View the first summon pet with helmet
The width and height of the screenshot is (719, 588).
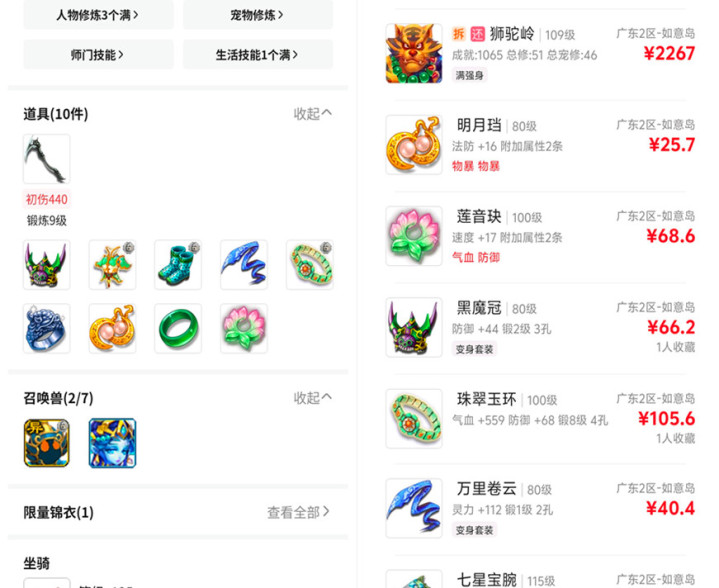point(46,443)
